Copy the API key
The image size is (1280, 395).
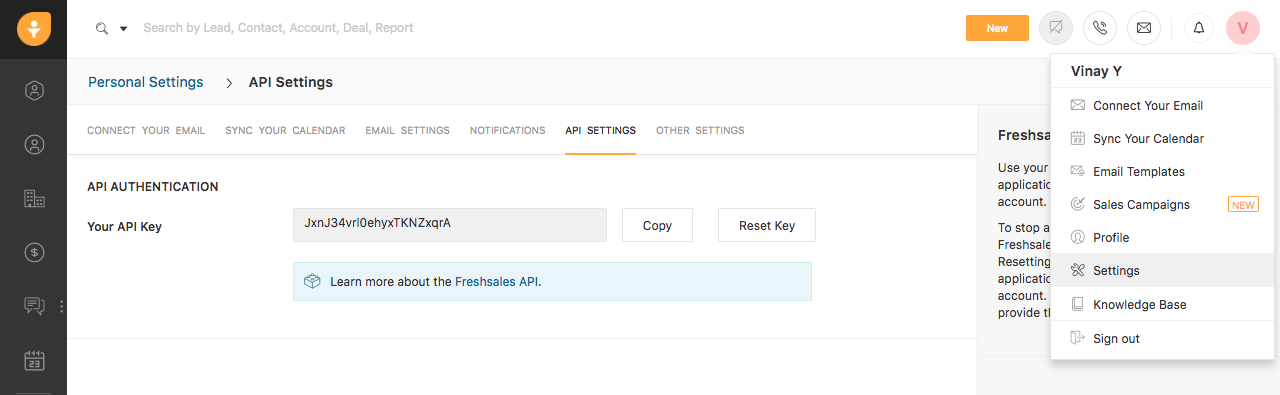[x=657, y=225]
